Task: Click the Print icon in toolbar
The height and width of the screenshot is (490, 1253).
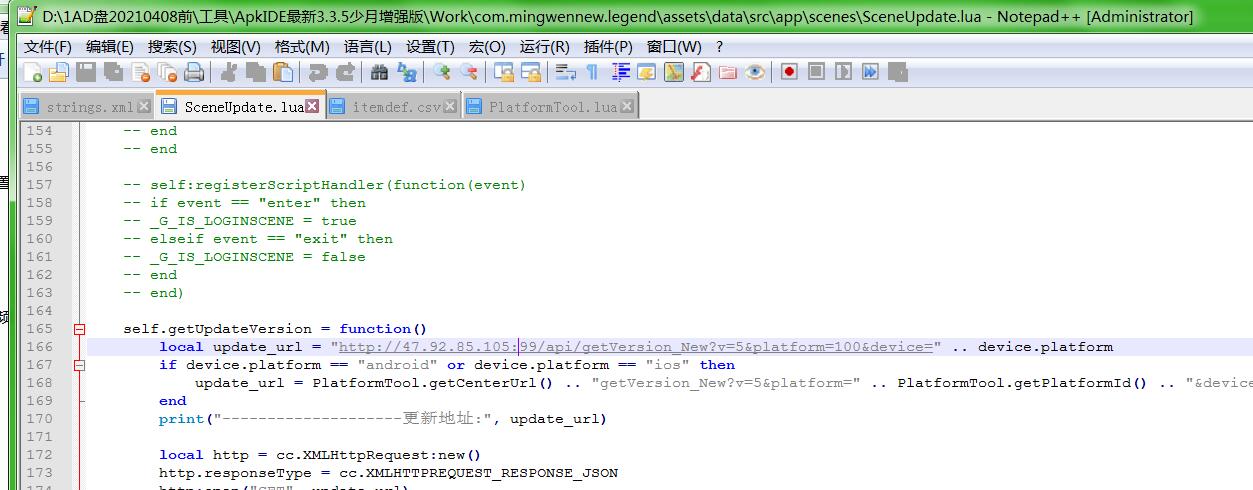Action: tap(194, 72)
